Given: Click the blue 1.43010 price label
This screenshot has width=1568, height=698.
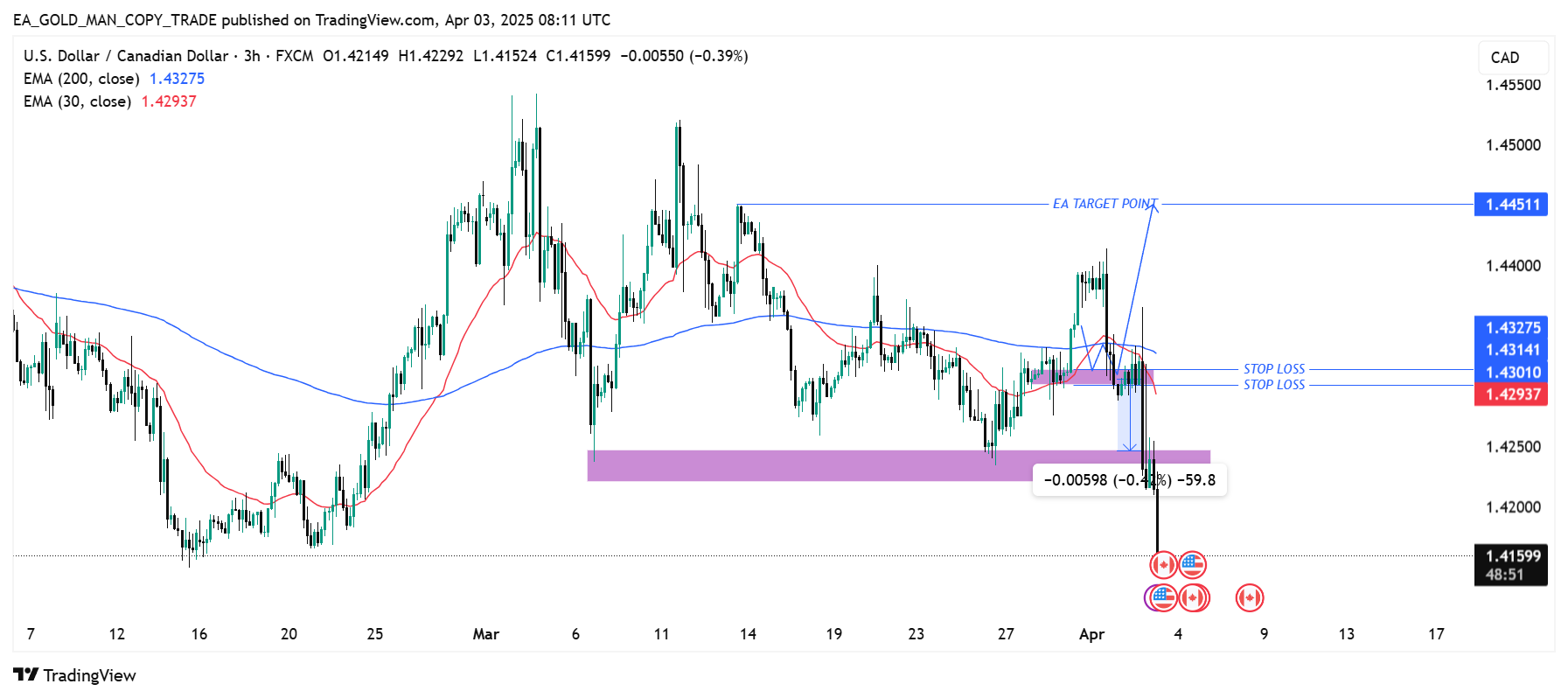Looking at the screenshot, I should [x=1511, y=372].
